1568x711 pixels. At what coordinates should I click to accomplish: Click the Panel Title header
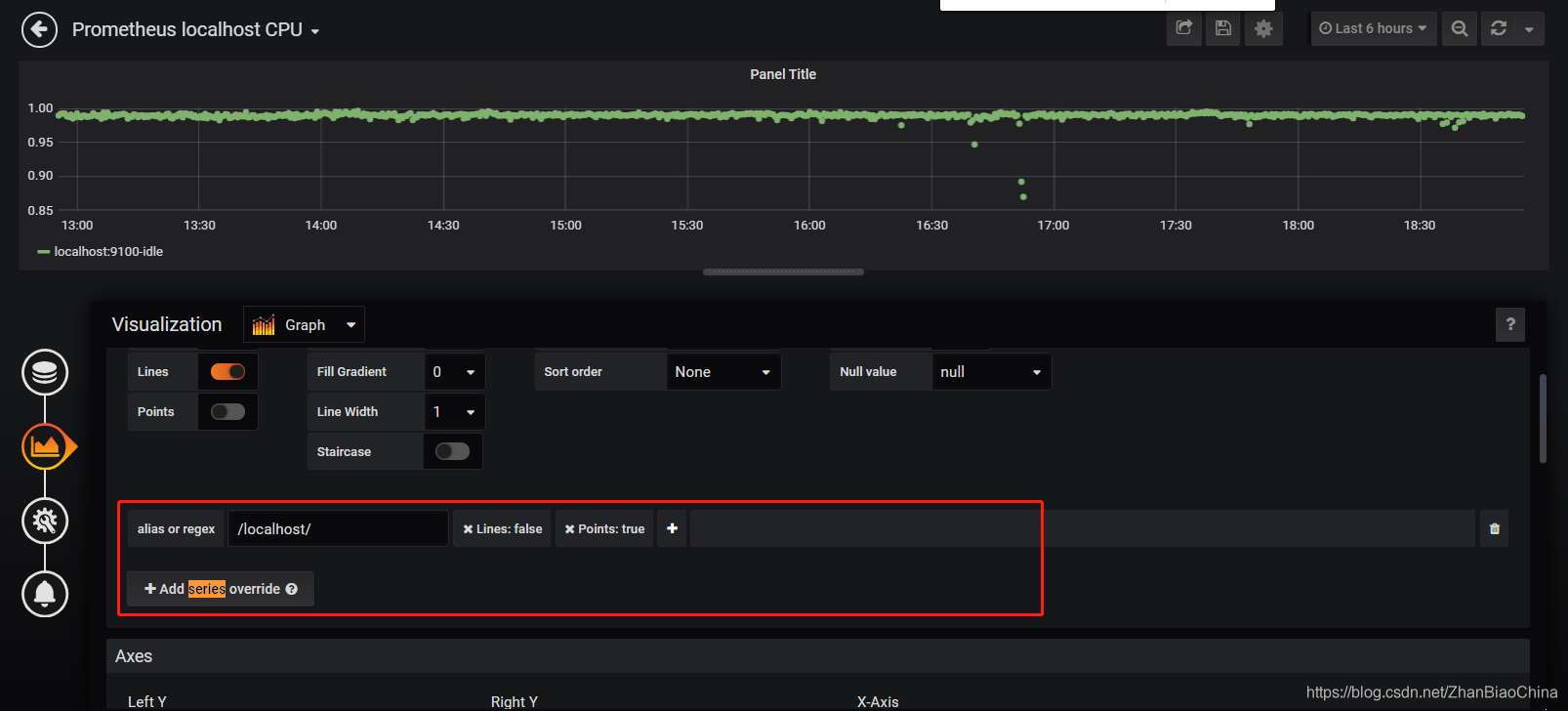[783, 74]
